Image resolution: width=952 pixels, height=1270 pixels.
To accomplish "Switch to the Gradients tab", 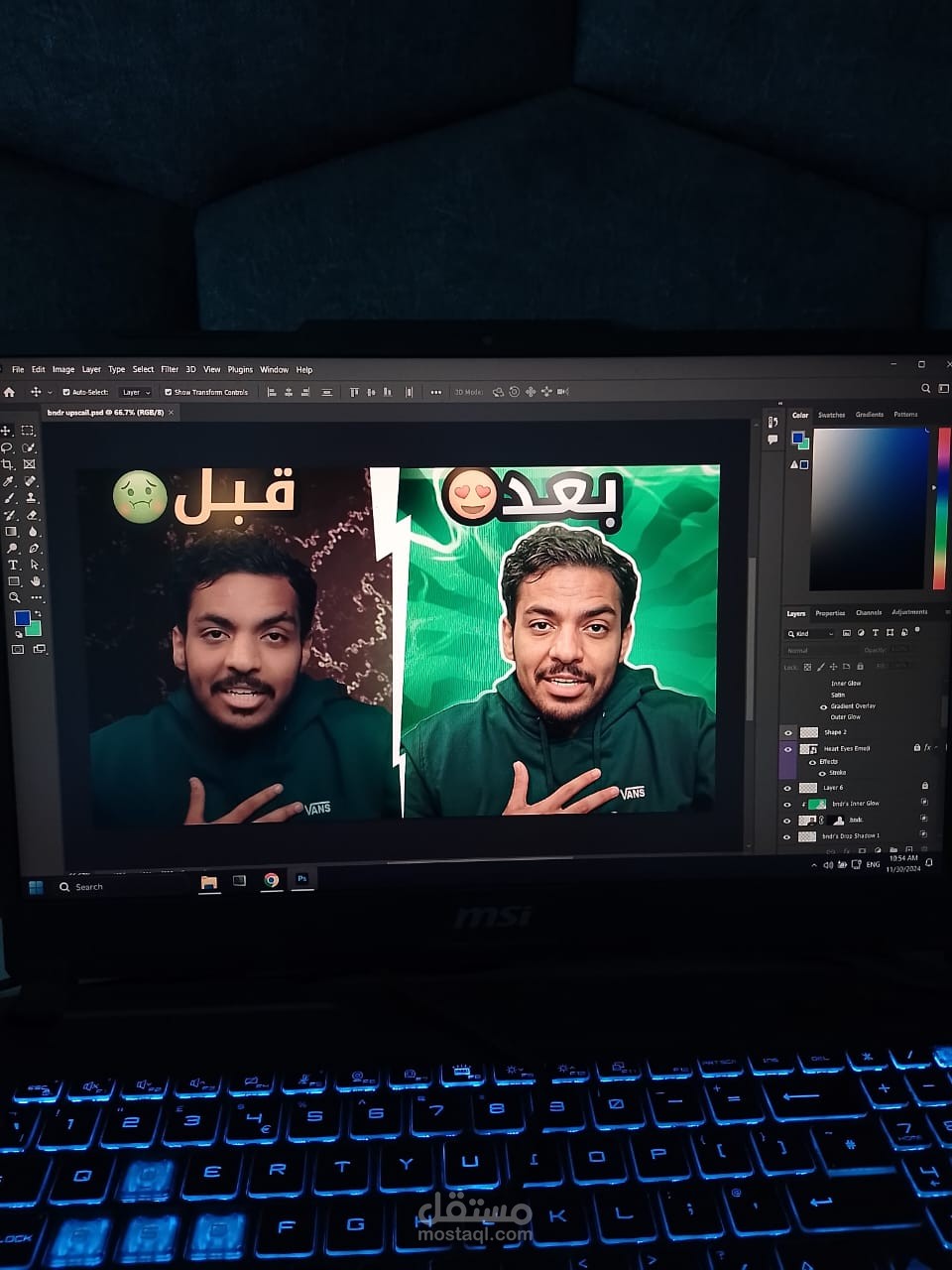I will click(870, 415).
